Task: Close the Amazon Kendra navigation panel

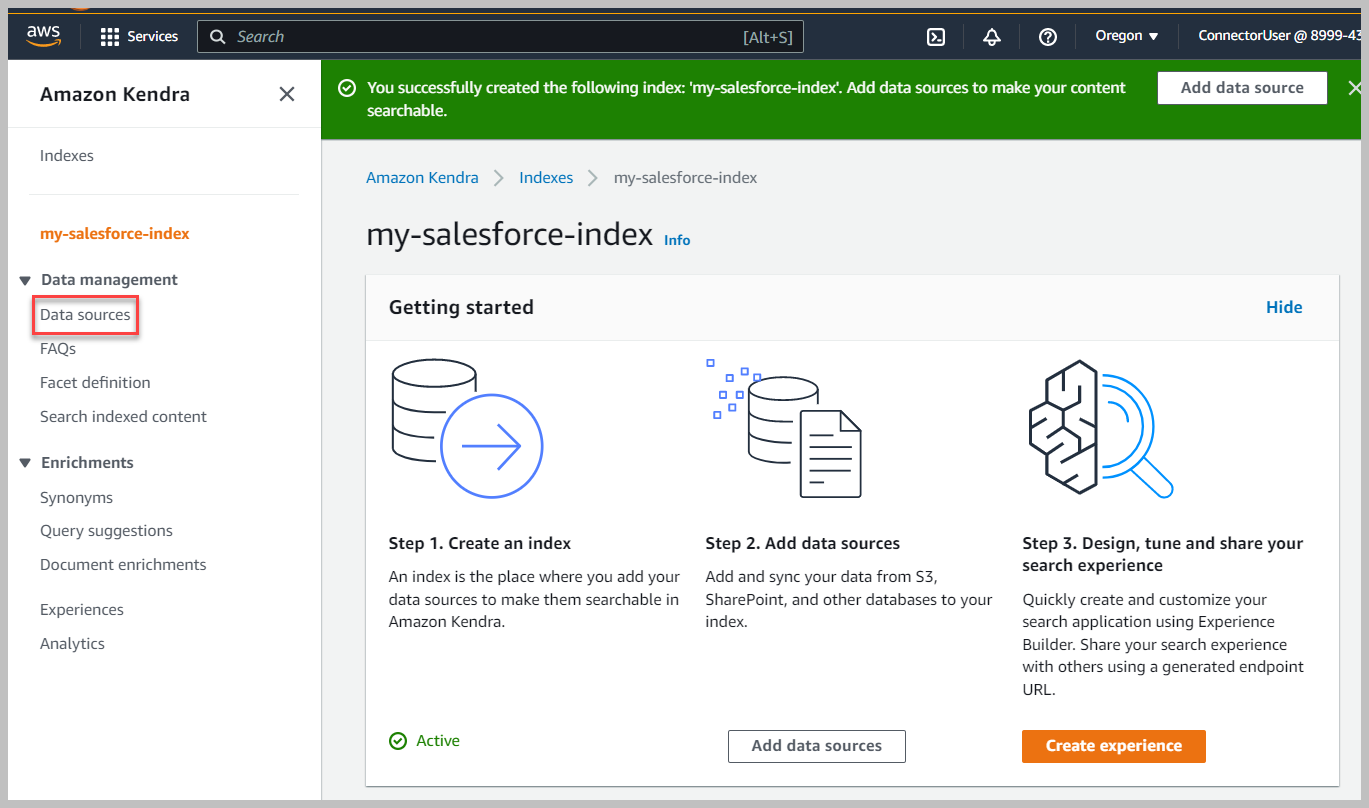Action: click(287, 94)
